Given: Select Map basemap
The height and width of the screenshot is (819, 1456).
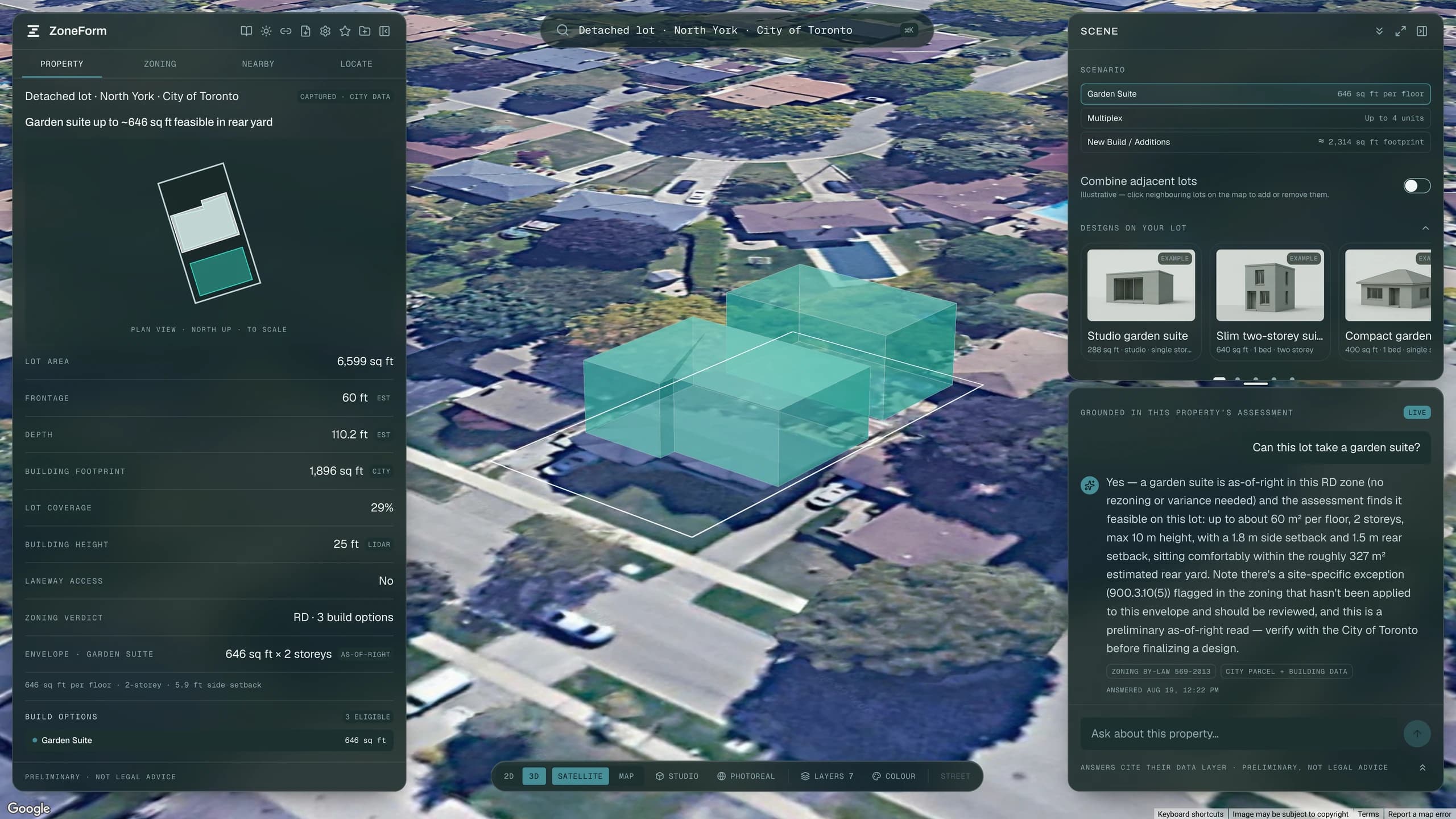Looking at the screenshot, I should (x=626, y=776).
